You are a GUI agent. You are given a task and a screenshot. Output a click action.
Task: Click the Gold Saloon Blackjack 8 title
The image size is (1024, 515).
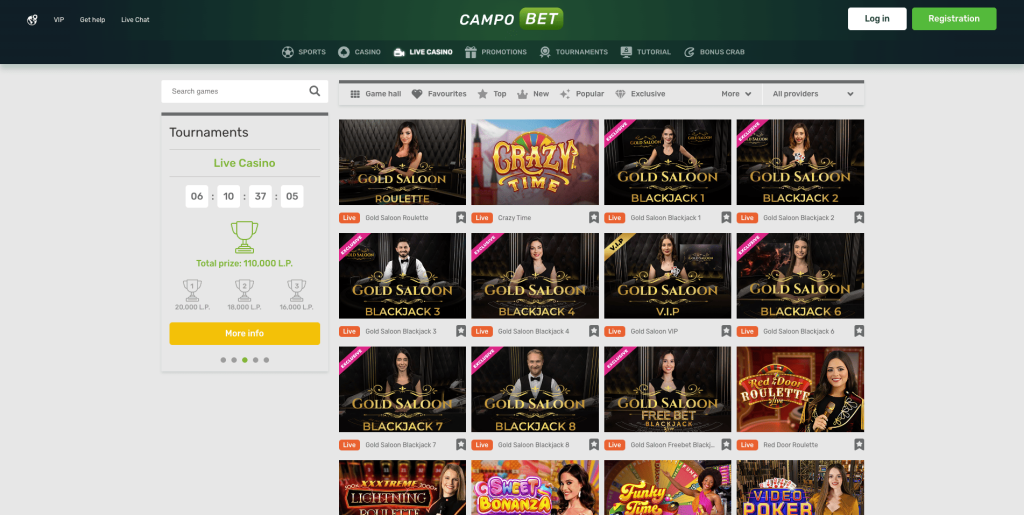tap(534, 445)
